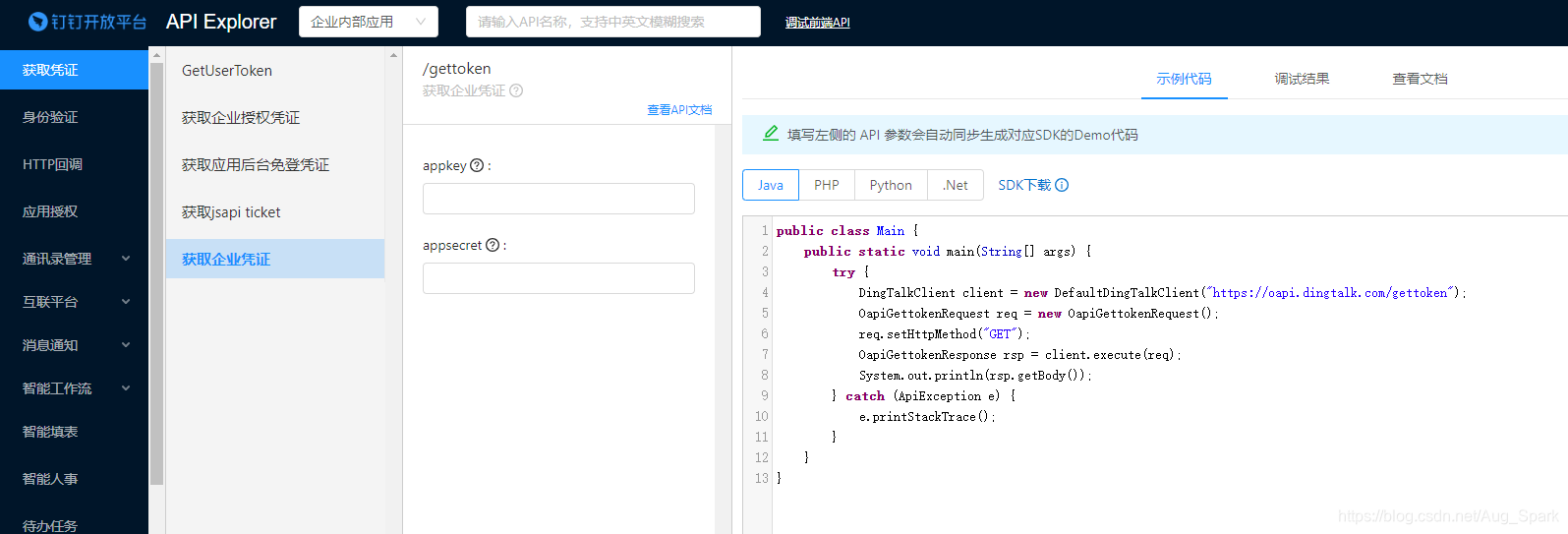1568x534 pixels.
Task: Click the /gettoken endpoint heading
Action: click(x=456, y=69)
